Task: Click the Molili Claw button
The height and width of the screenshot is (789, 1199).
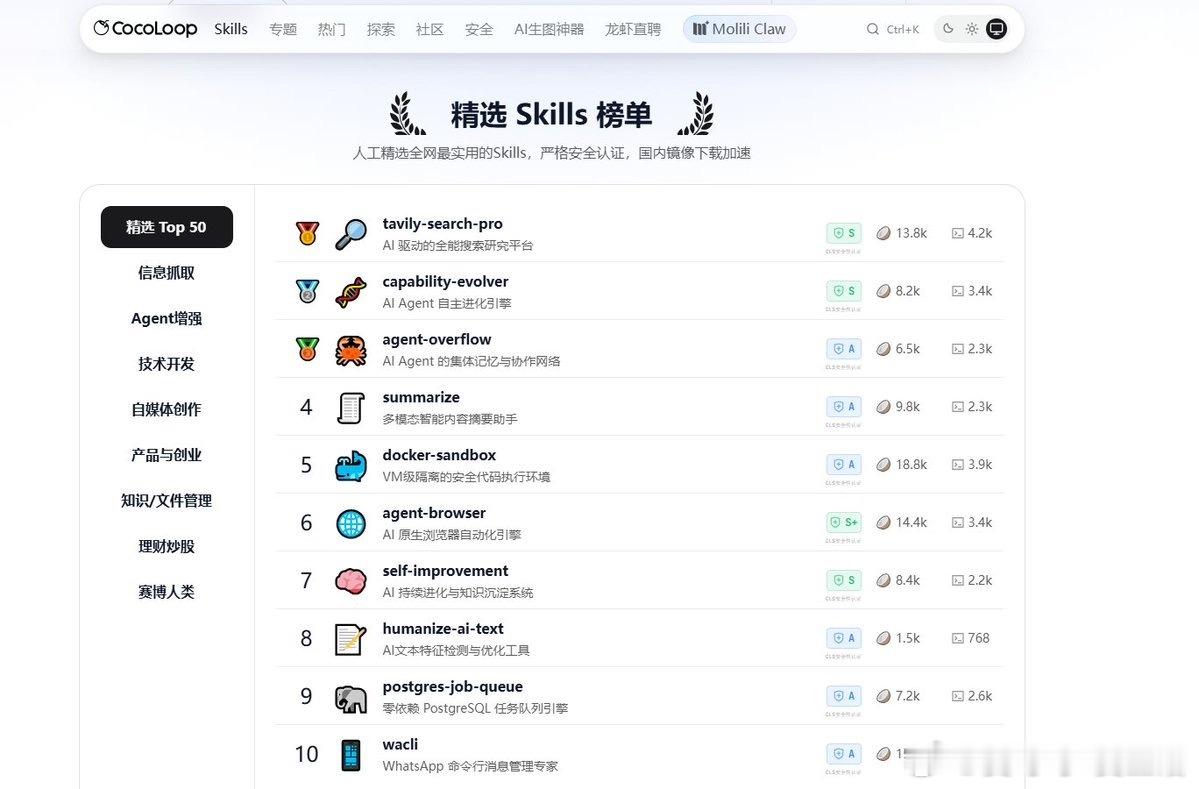Action: pos(739,29)
